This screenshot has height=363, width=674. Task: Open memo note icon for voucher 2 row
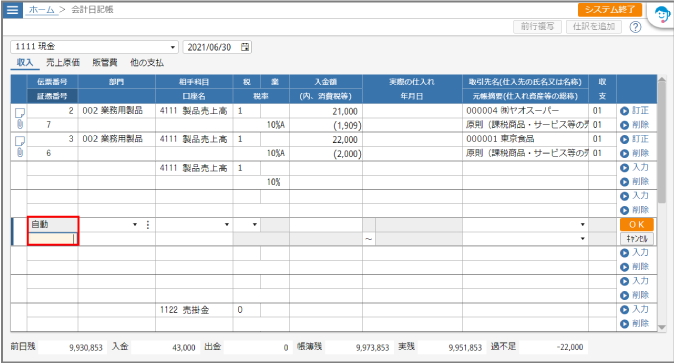pos(20,113)
